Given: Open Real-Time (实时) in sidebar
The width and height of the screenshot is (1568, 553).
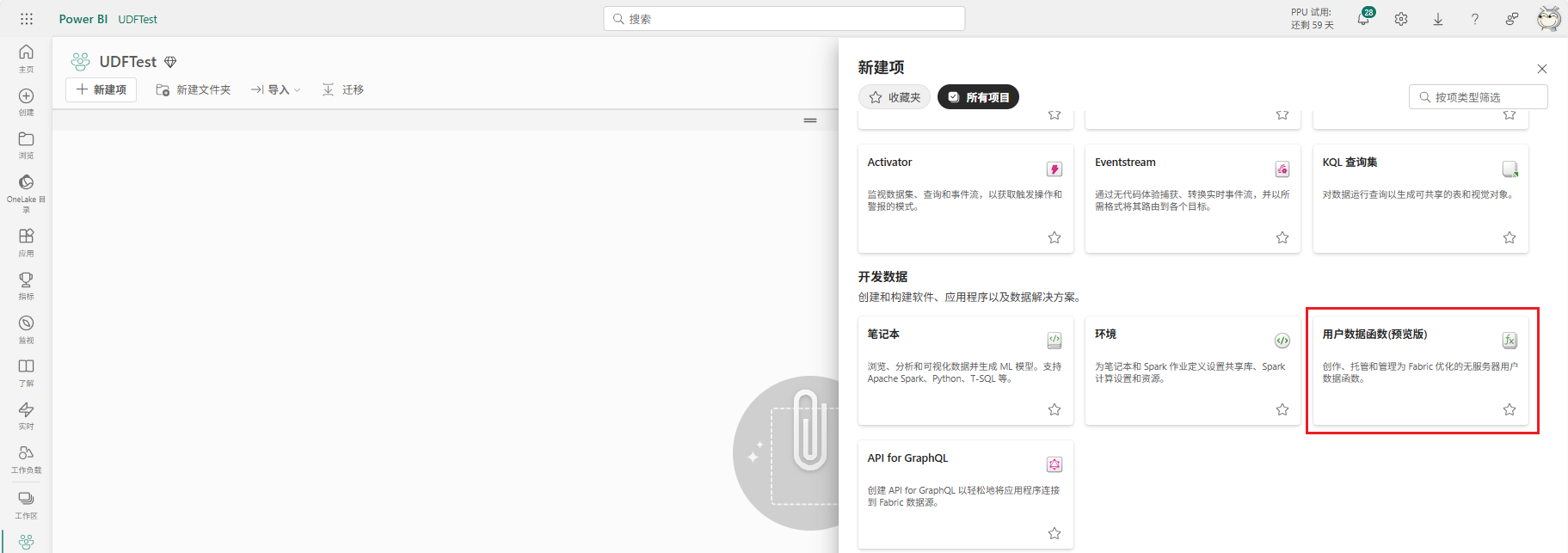Looking at the screenshot, I should 27,415.
